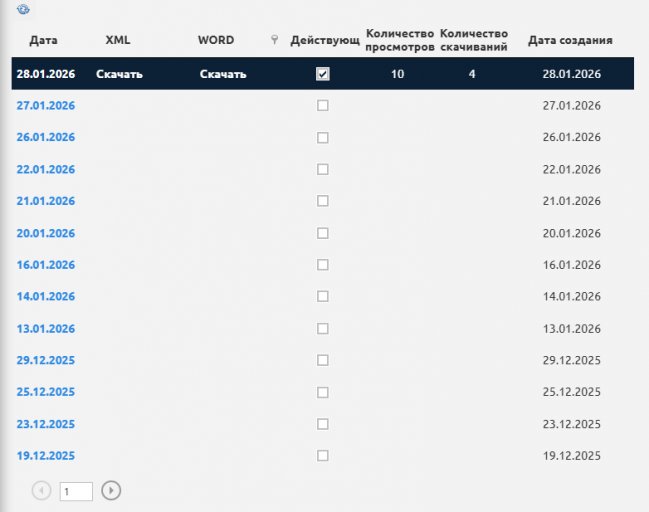Open the 23.12.2025 date link
Viewport: 649px width, 512px height.
point(46,424)
